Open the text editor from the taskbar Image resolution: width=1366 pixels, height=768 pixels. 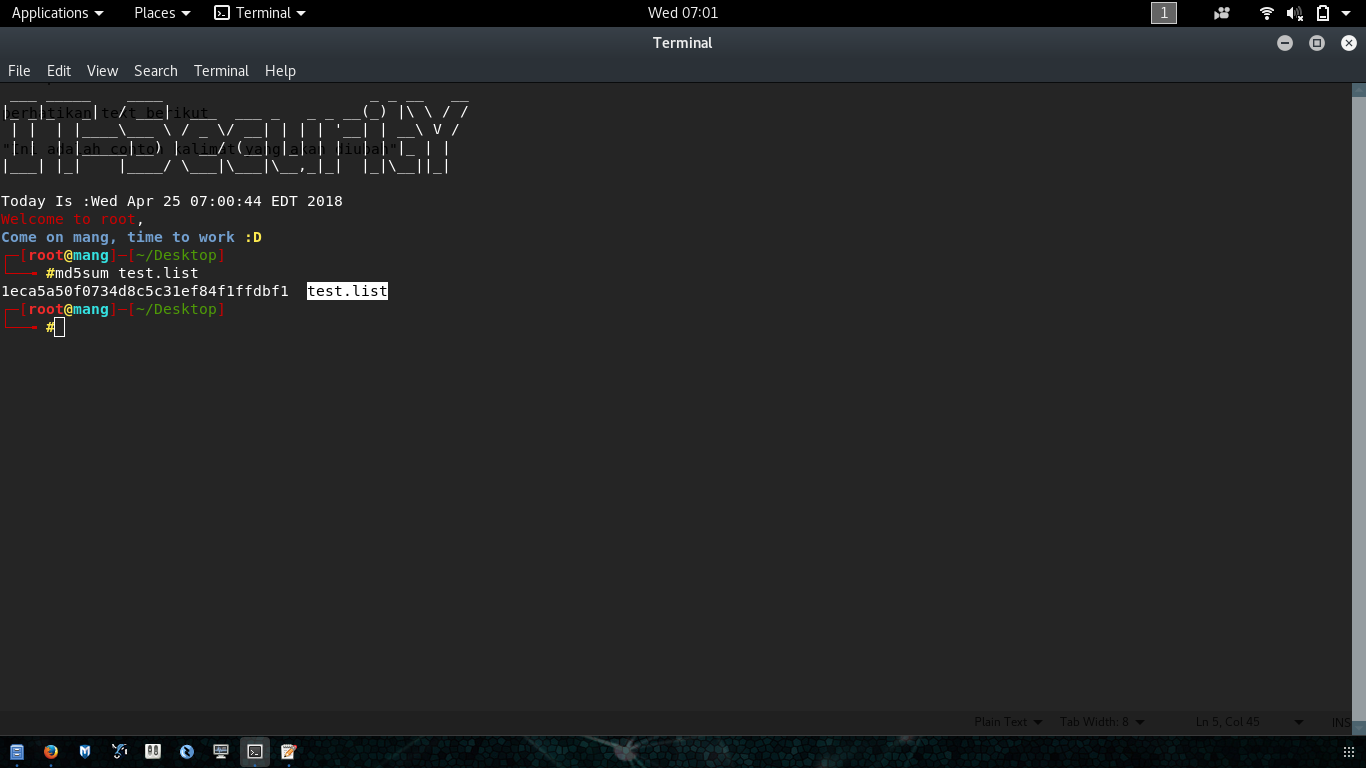[288, 751]
